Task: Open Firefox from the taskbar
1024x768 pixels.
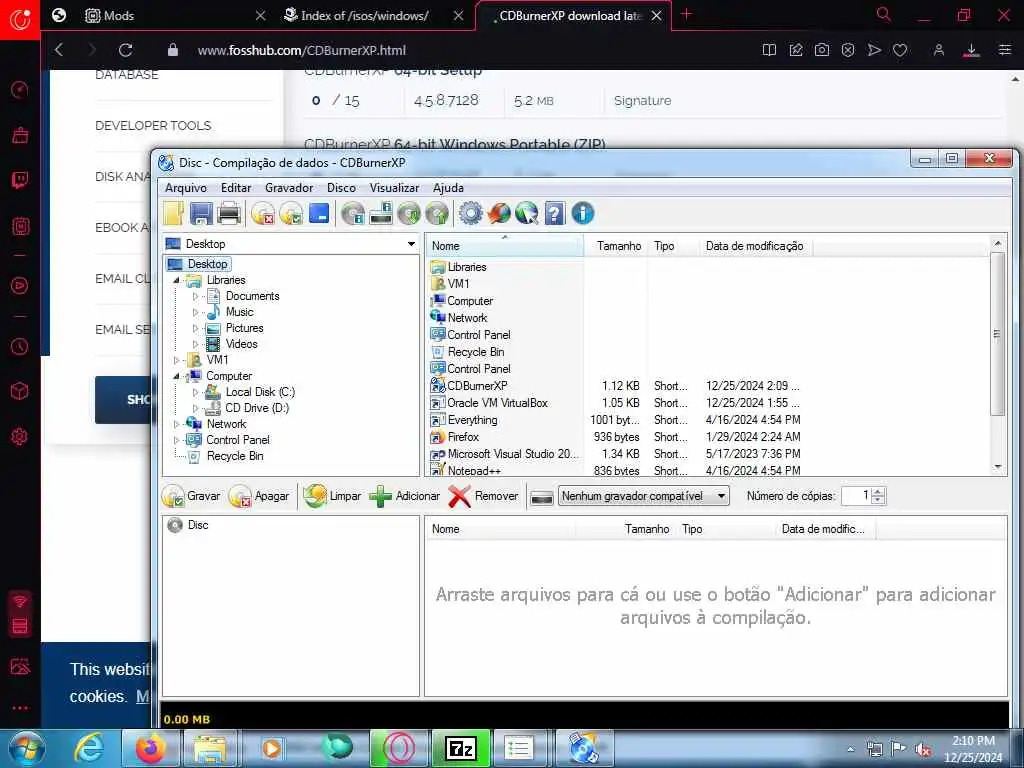Action: pos(151,748)
